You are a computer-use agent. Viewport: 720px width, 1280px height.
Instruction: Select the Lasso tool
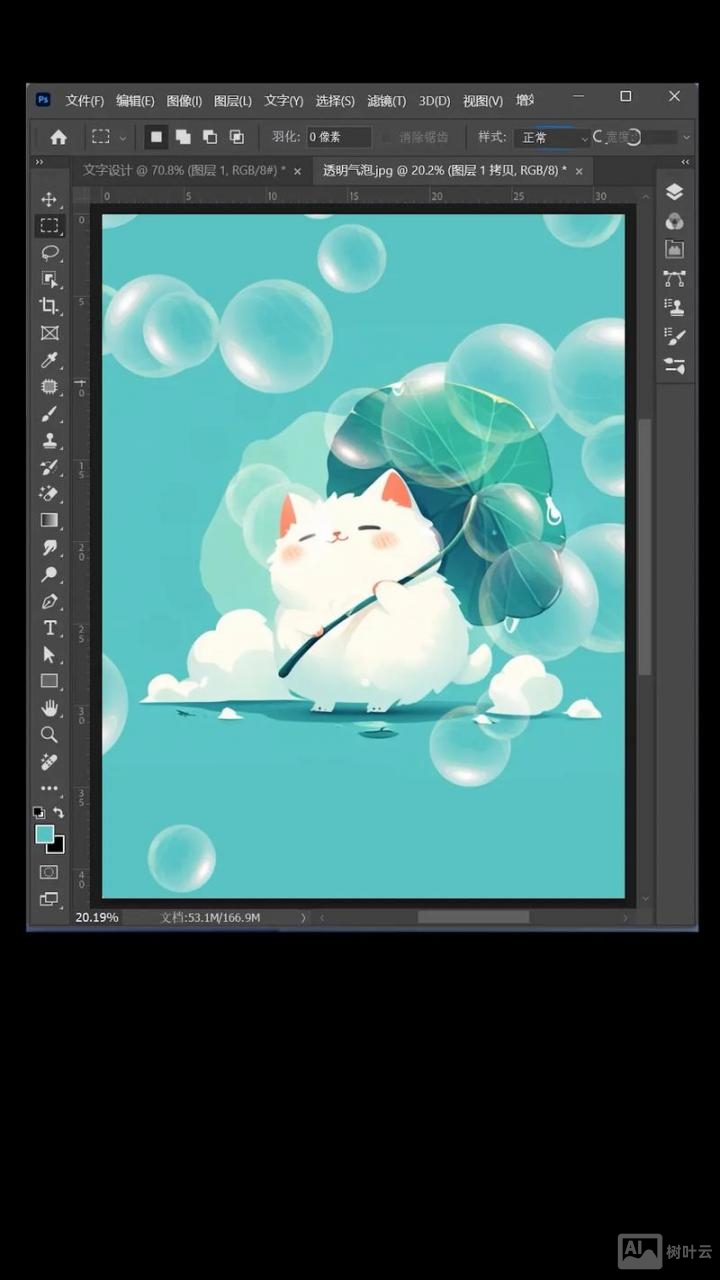coord(49,252)
